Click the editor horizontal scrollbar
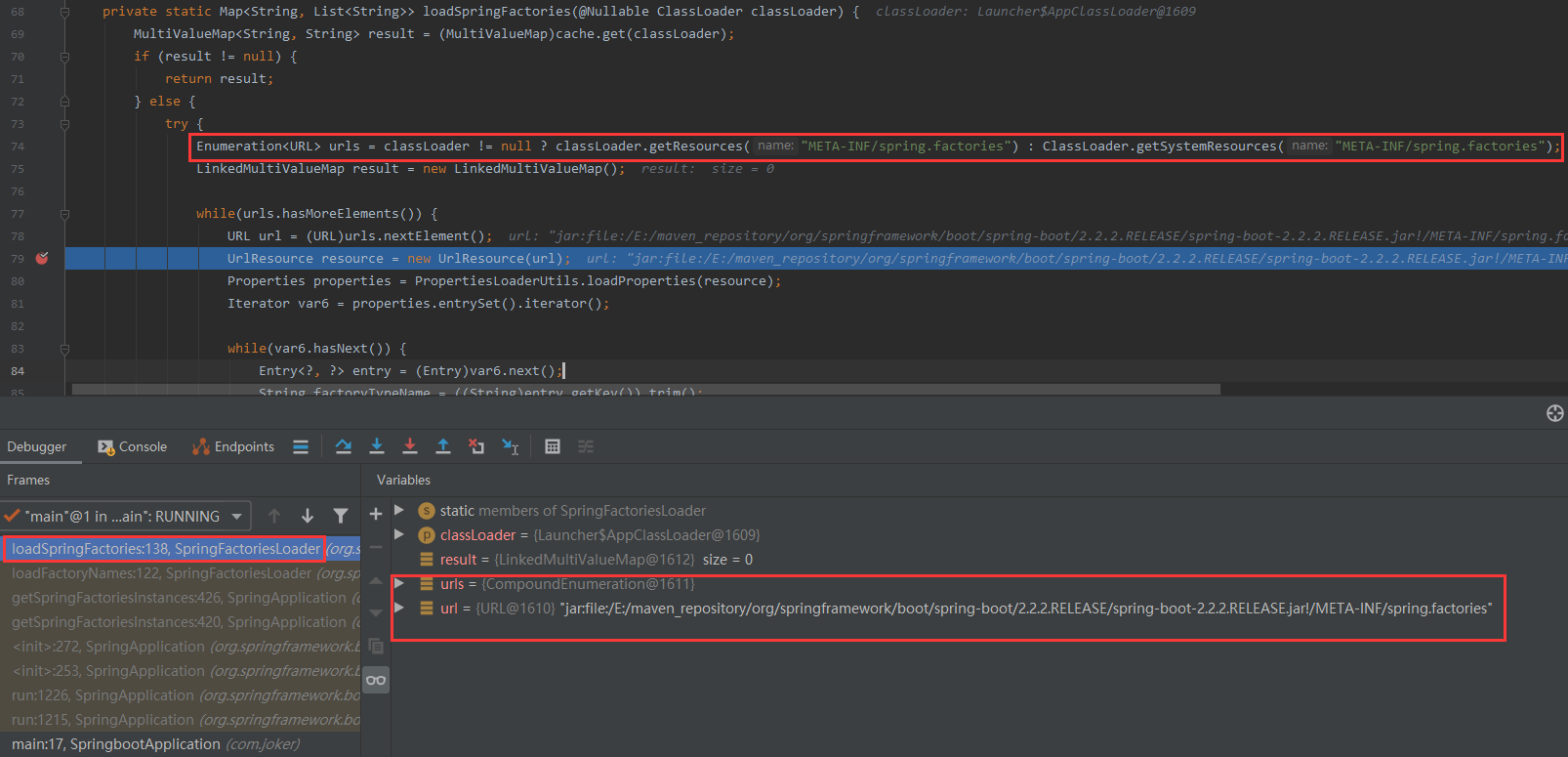Screen dimensions: 1568x757 pyautogui.click(x=646, y=389)
